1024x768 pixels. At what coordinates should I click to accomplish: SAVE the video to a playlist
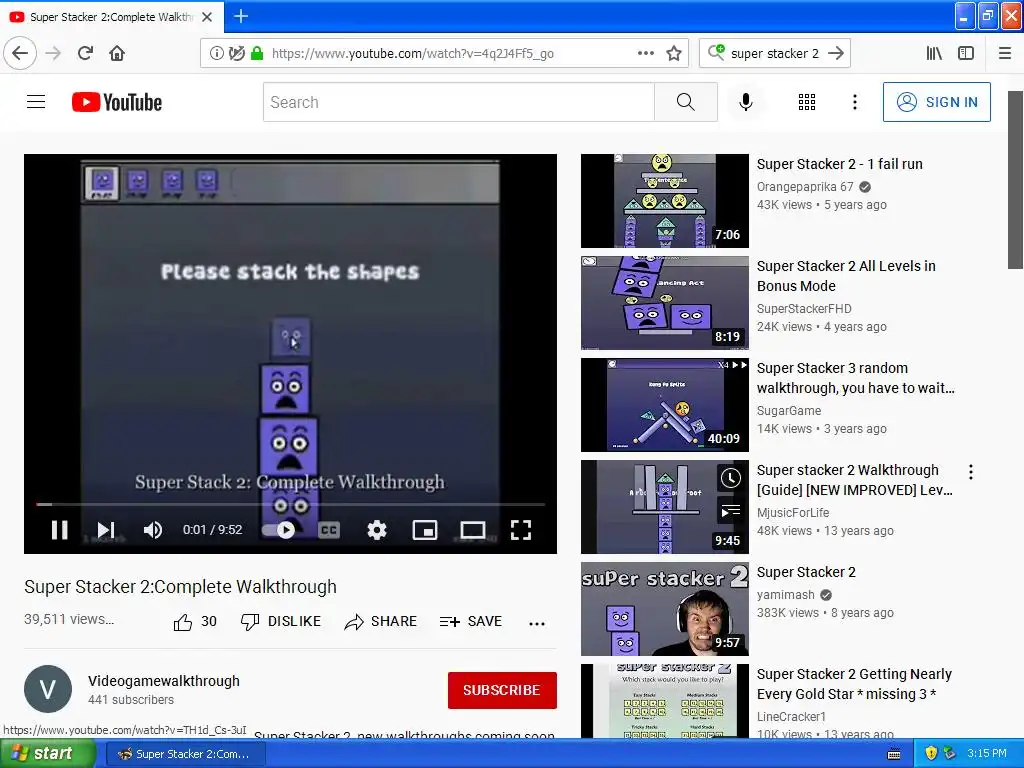pos(471,622)
